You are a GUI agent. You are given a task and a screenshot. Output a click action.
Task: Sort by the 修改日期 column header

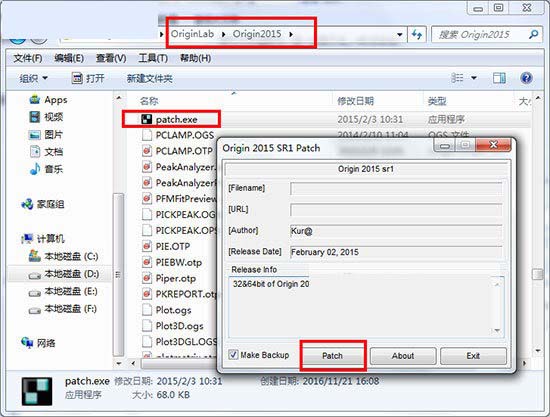(x=355, y=101)
